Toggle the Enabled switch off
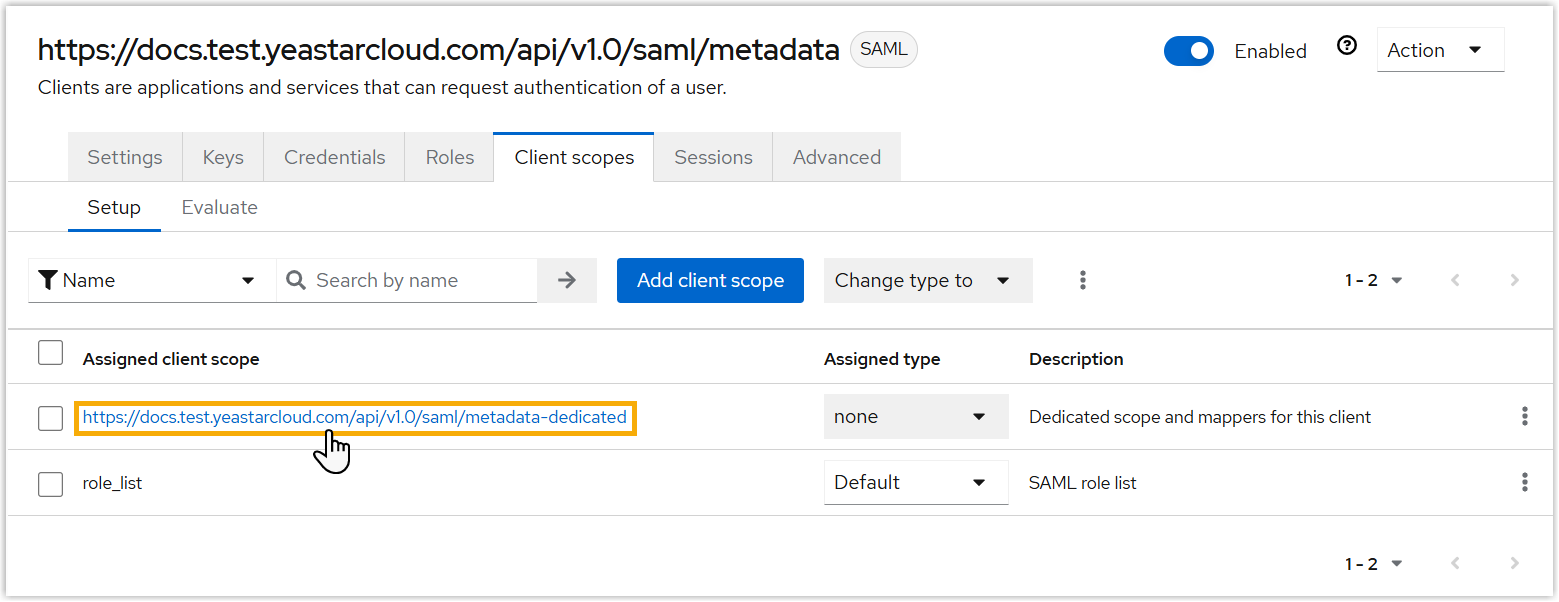 click(1188, 51)
